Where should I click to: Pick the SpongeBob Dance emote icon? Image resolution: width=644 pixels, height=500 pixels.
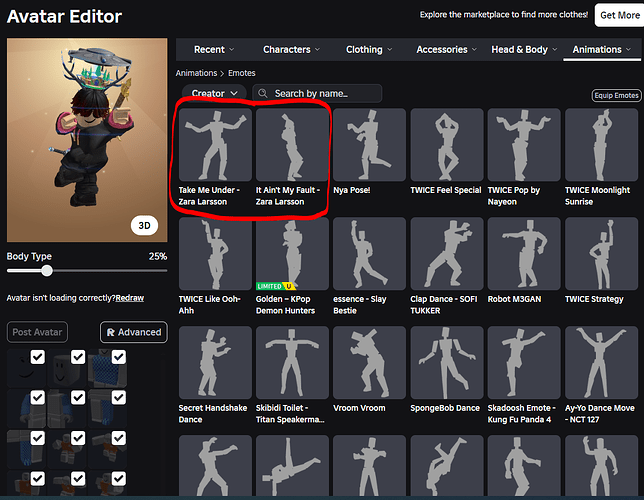point(447,362)
